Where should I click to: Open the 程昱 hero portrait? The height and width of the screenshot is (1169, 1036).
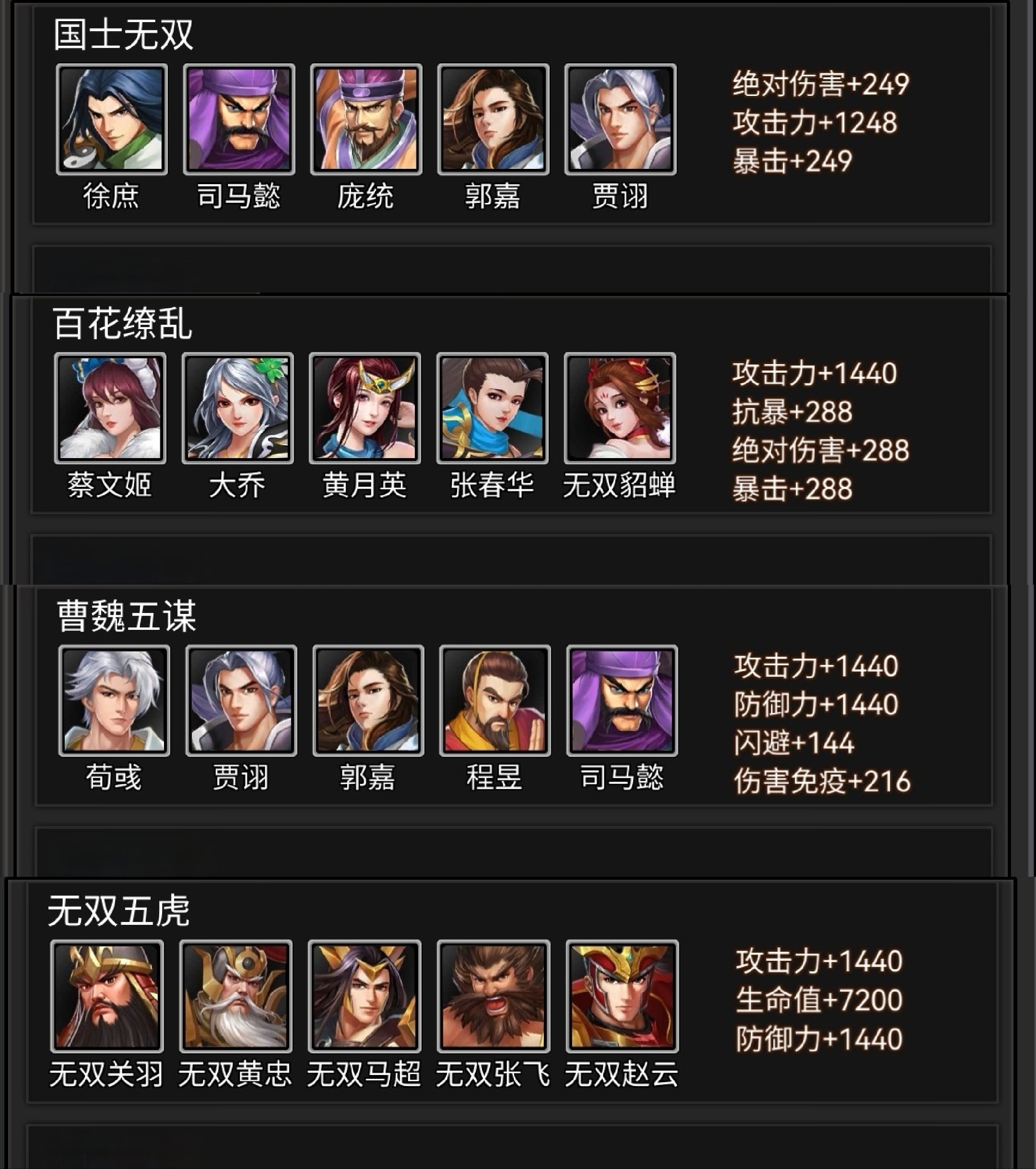[495, 701]
